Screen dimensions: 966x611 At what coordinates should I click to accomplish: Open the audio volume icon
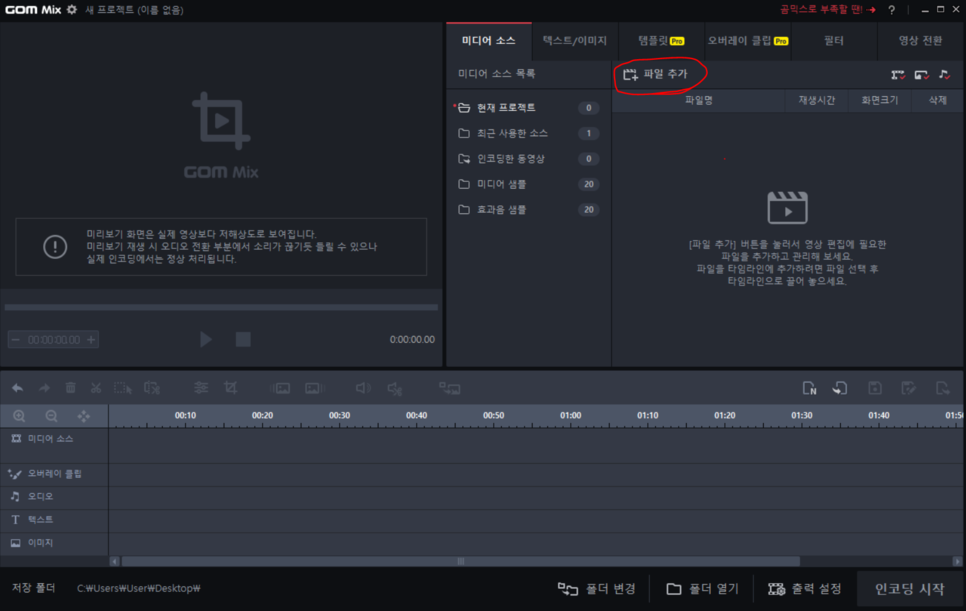click(363, 388)
